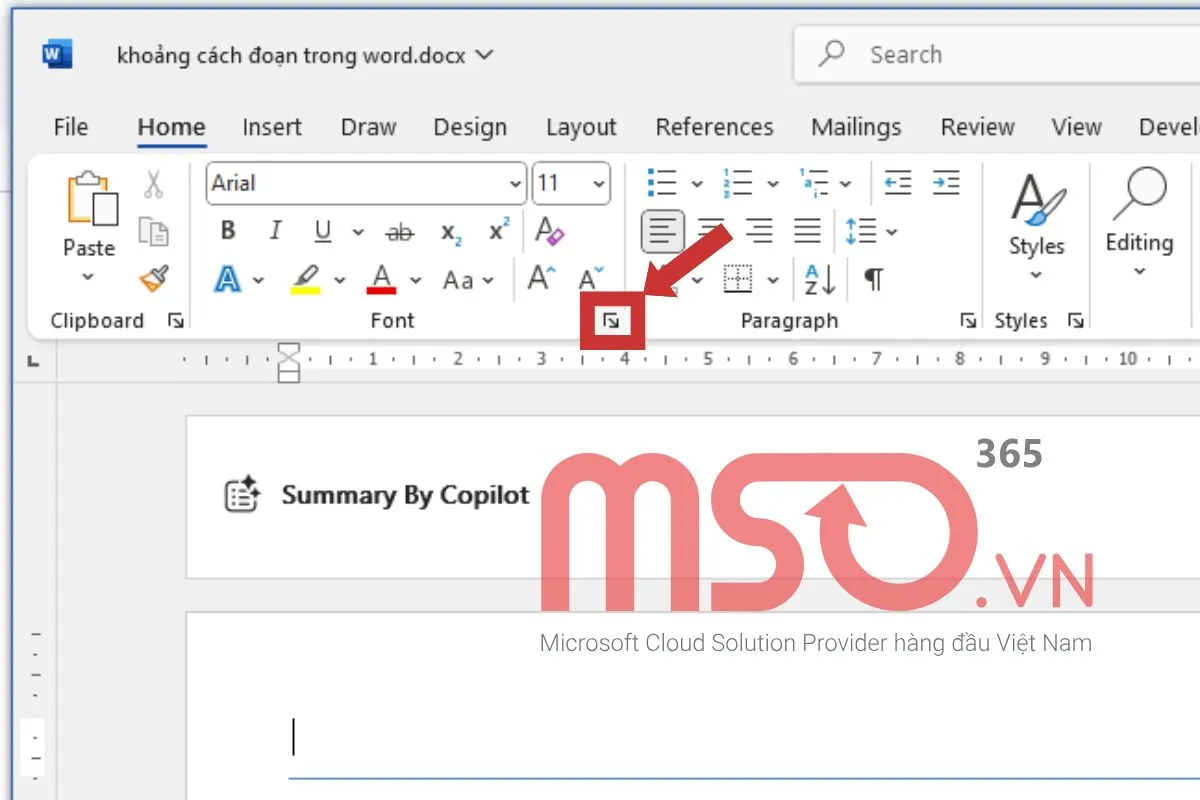Open the Editing menu button
The width and height of the screenshot is (1200, 800).
pyautogui.click(x=1138, y=225)
